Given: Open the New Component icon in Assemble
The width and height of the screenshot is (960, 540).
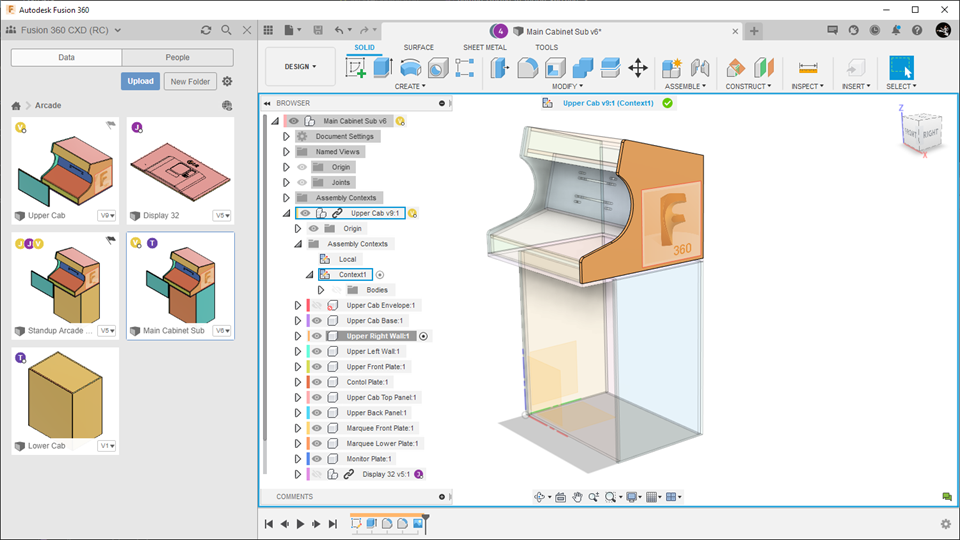Looking at the screenshot, I should [x=672, y=68].
